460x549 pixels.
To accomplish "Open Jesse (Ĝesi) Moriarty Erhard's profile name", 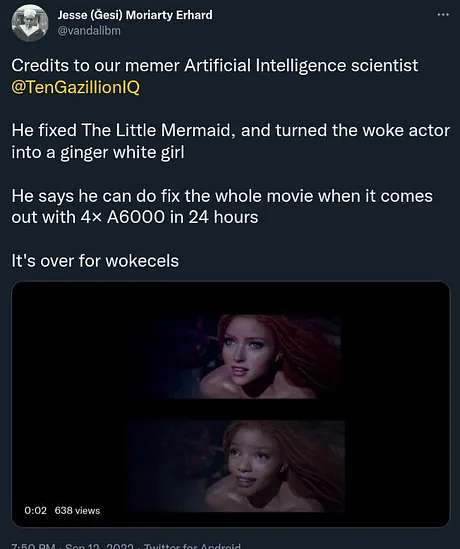I will pyautogui.click(x=135, y=15).
